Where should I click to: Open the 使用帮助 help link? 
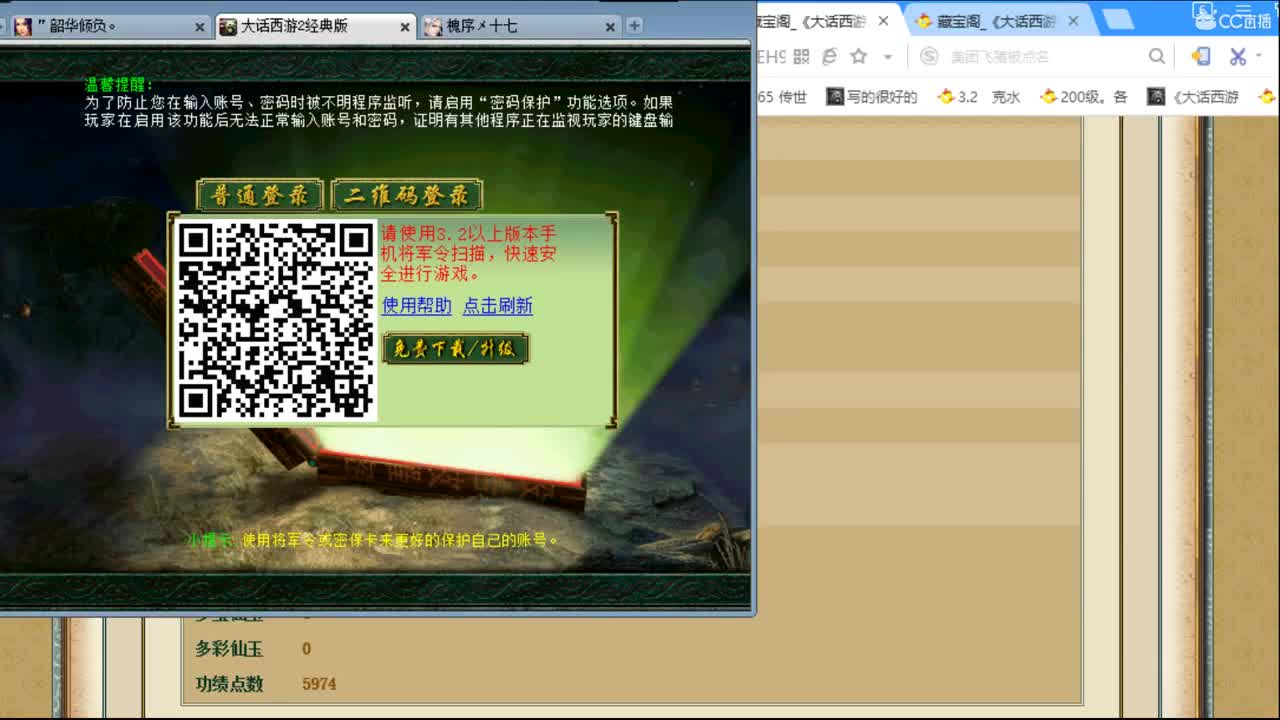417,306
